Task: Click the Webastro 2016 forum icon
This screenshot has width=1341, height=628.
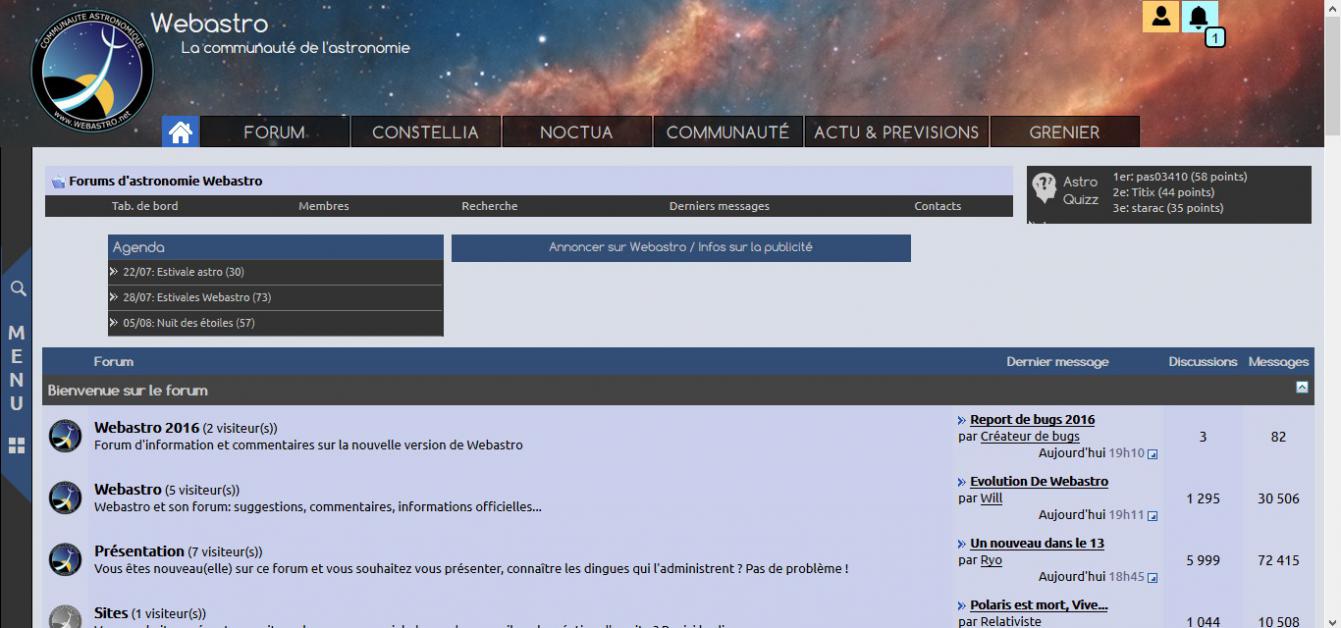Action: [65, 436]
